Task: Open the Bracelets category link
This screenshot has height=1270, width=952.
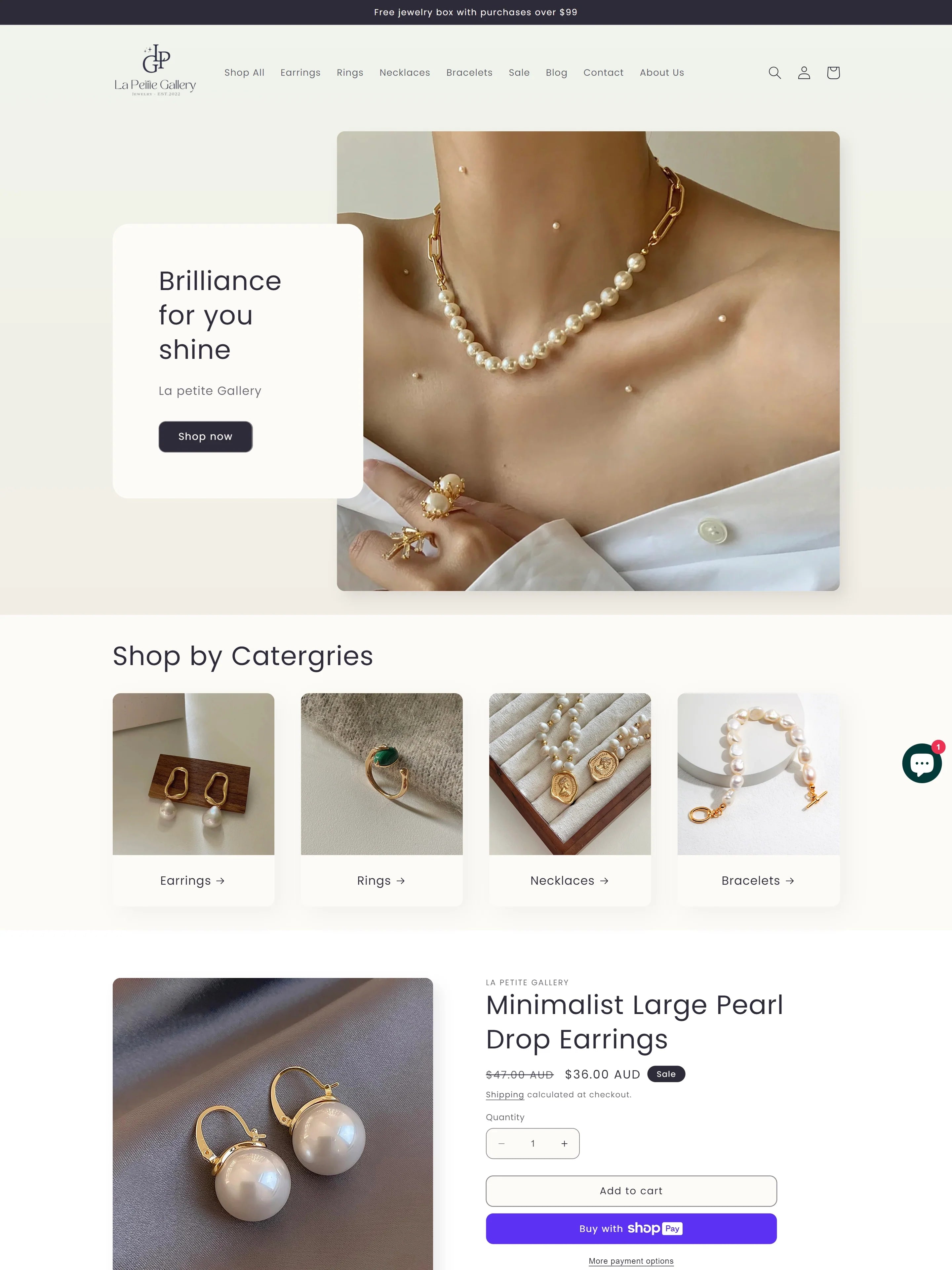Action: [x=758, y=881]
